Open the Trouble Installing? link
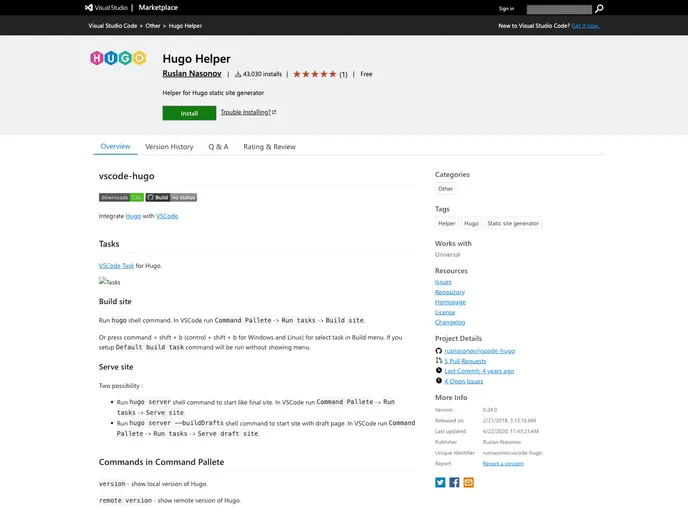This screenshot has height=512, width=688. tap(248, 112)
